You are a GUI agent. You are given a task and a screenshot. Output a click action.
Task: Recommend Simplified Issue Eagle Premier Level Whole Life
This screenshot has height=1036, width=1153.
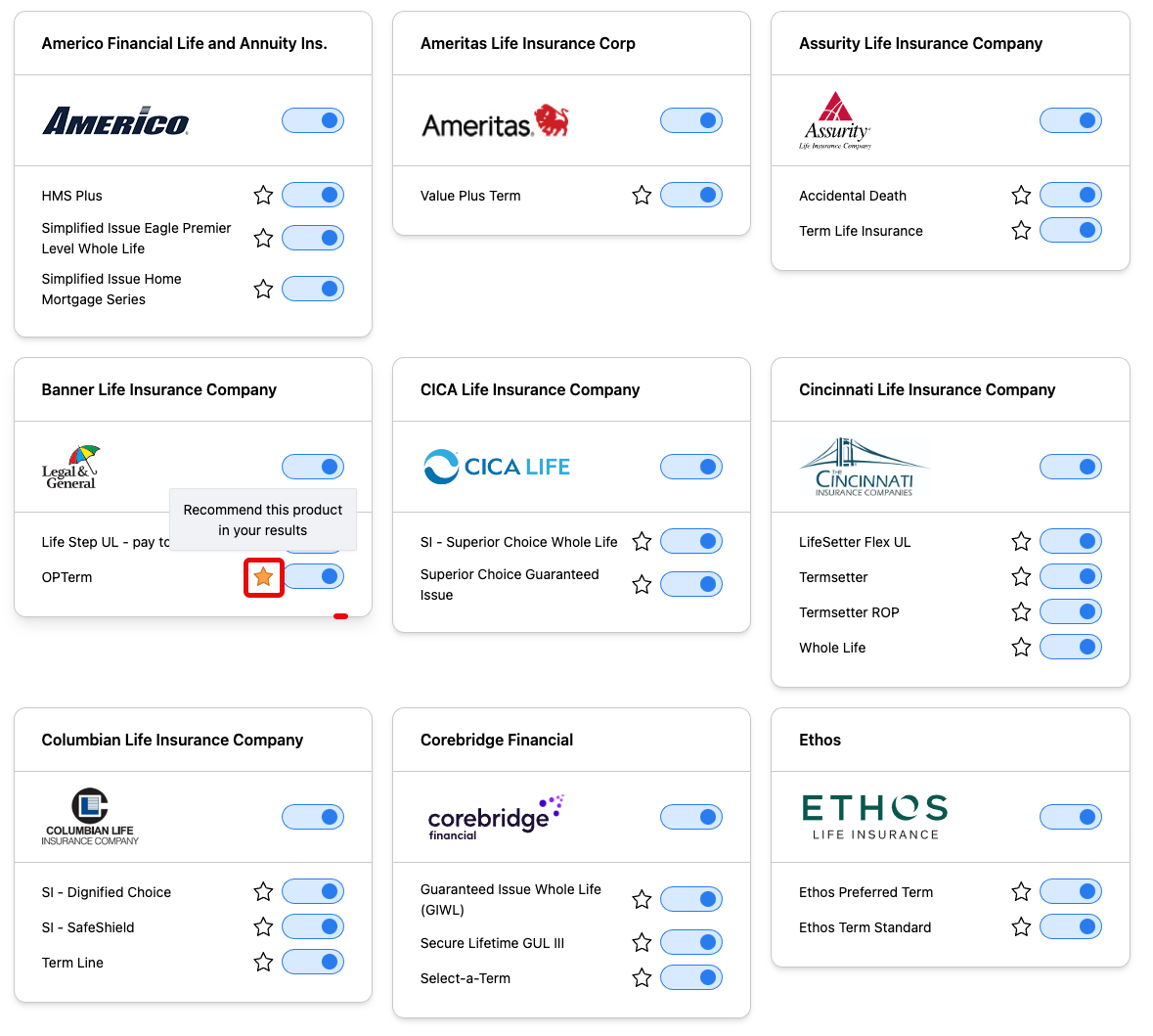(263, 238)
